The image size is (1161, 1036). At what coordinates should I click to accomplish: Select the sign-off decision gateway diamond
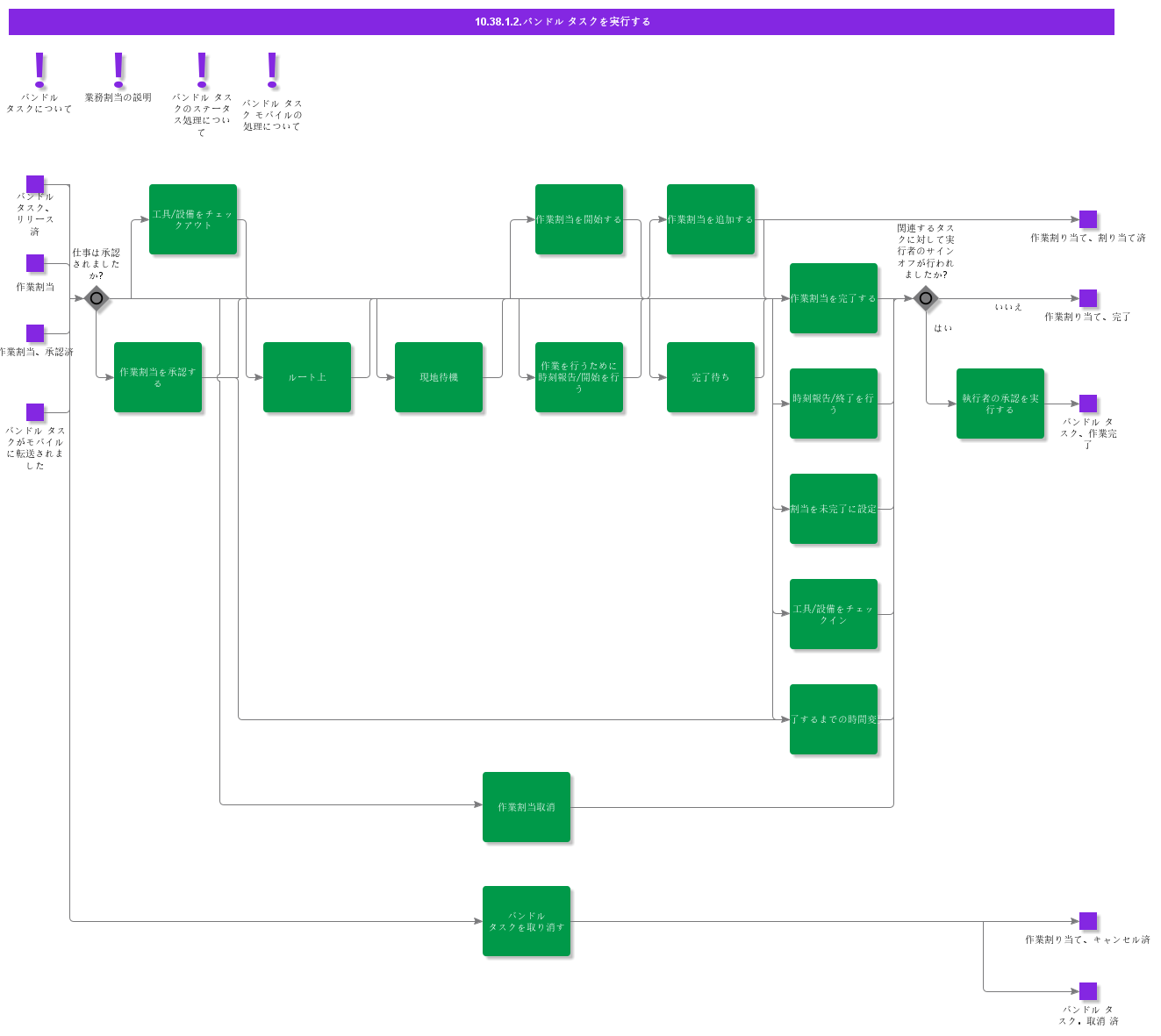click(925, 298)
